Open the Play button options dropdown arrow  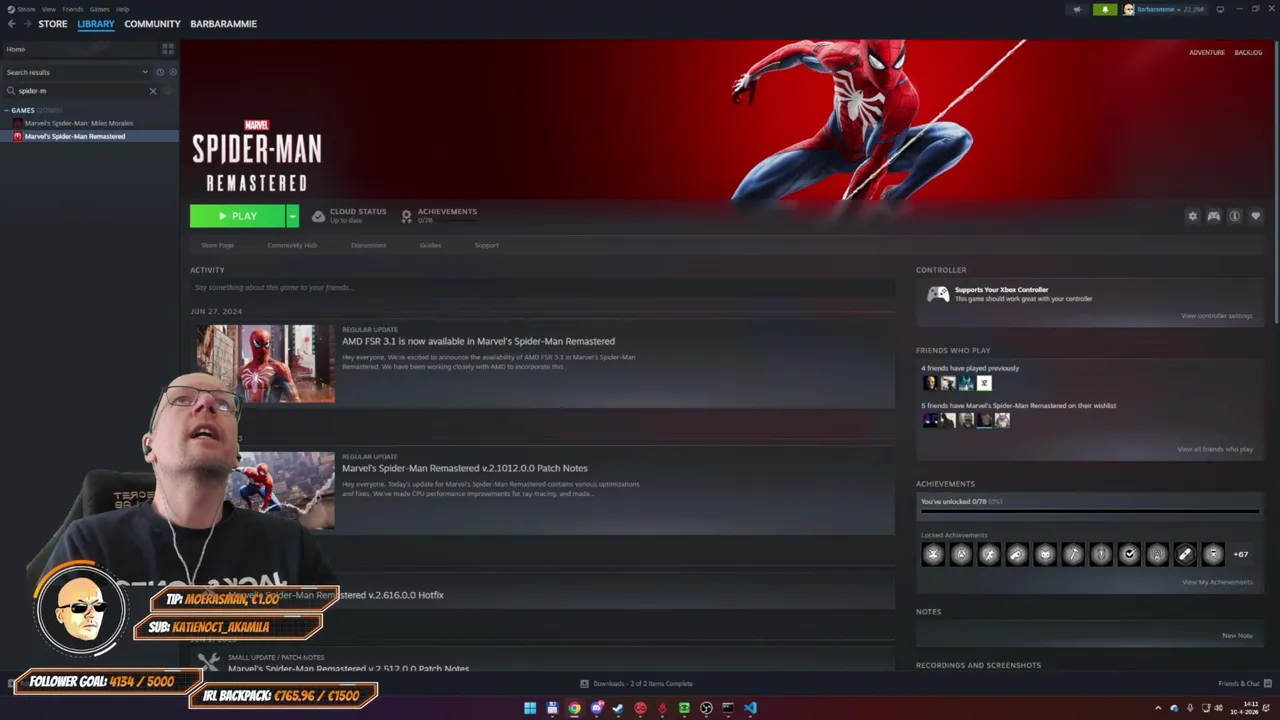292,216
